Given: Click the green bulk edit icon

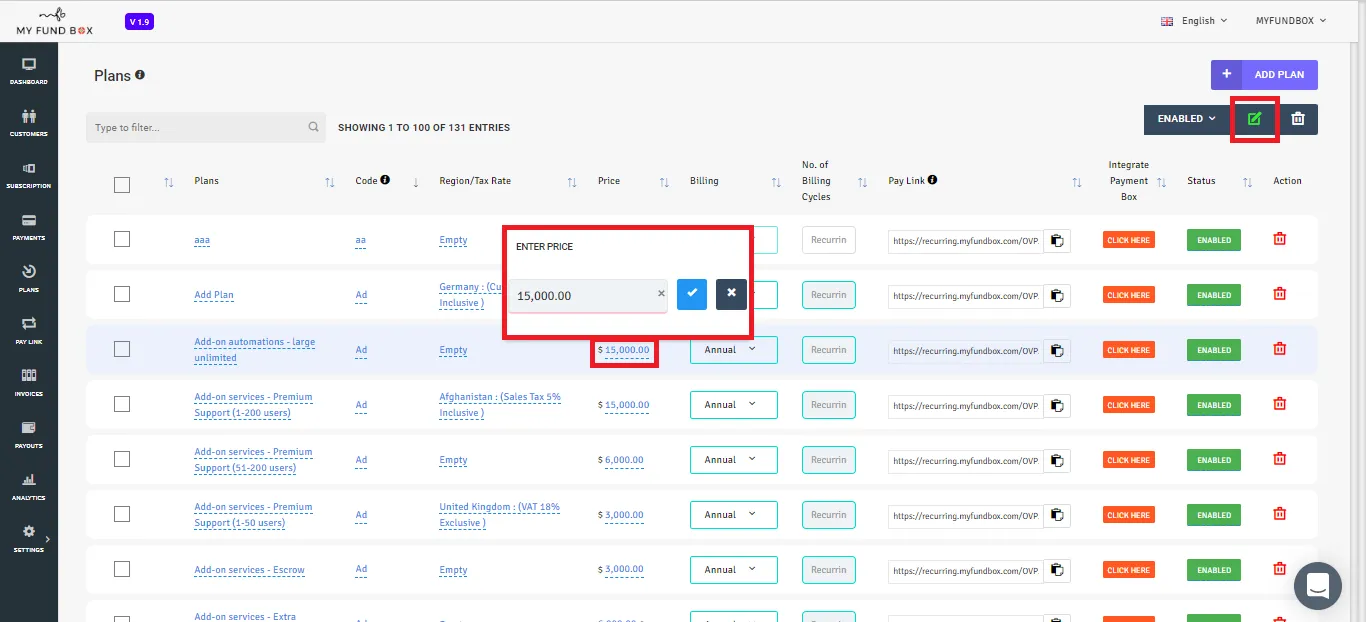Looking at the screenshot, I should pos(1254,119).
